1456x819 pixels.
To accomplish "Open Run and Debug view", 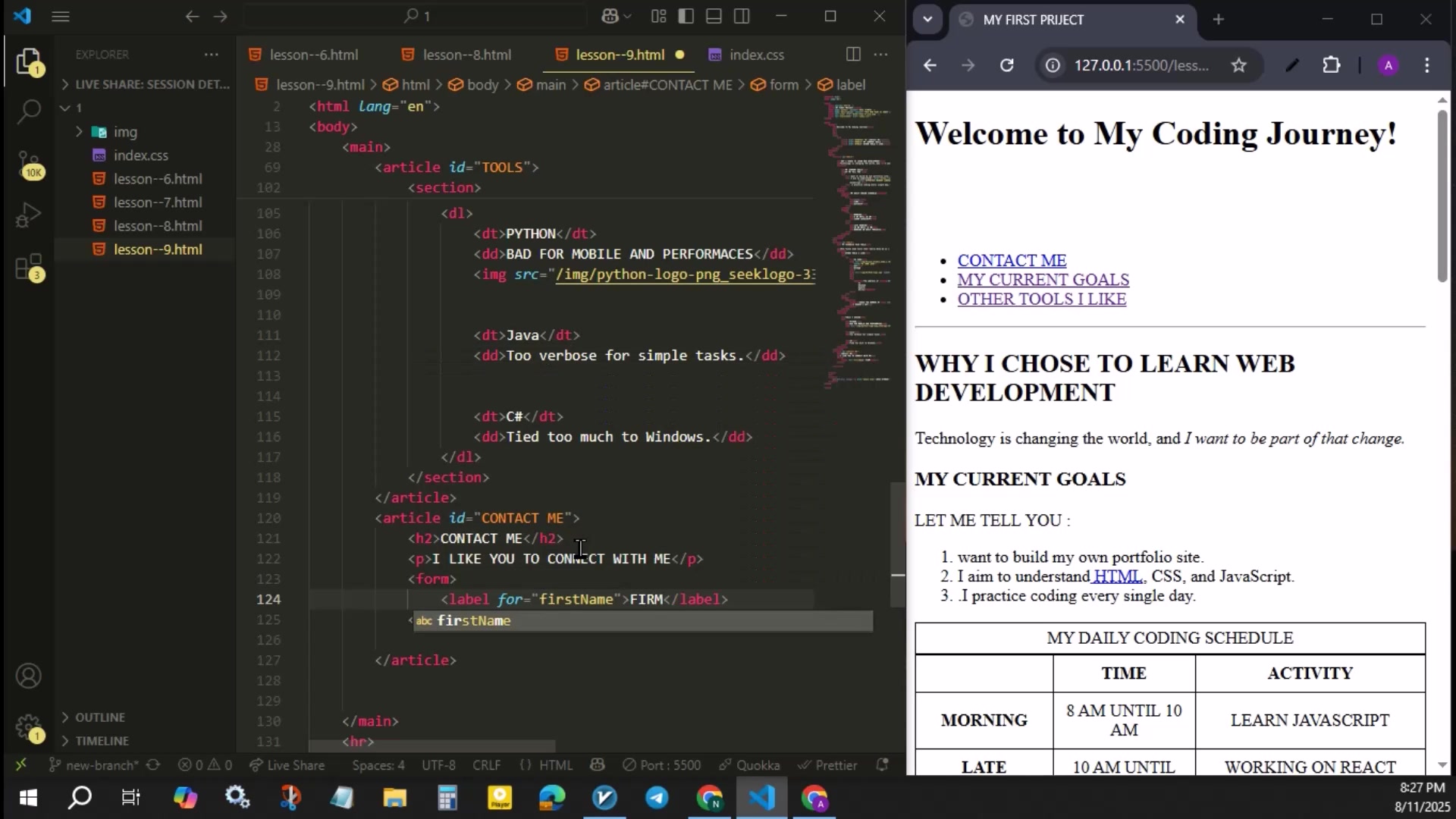I will [x=29, y=215].
